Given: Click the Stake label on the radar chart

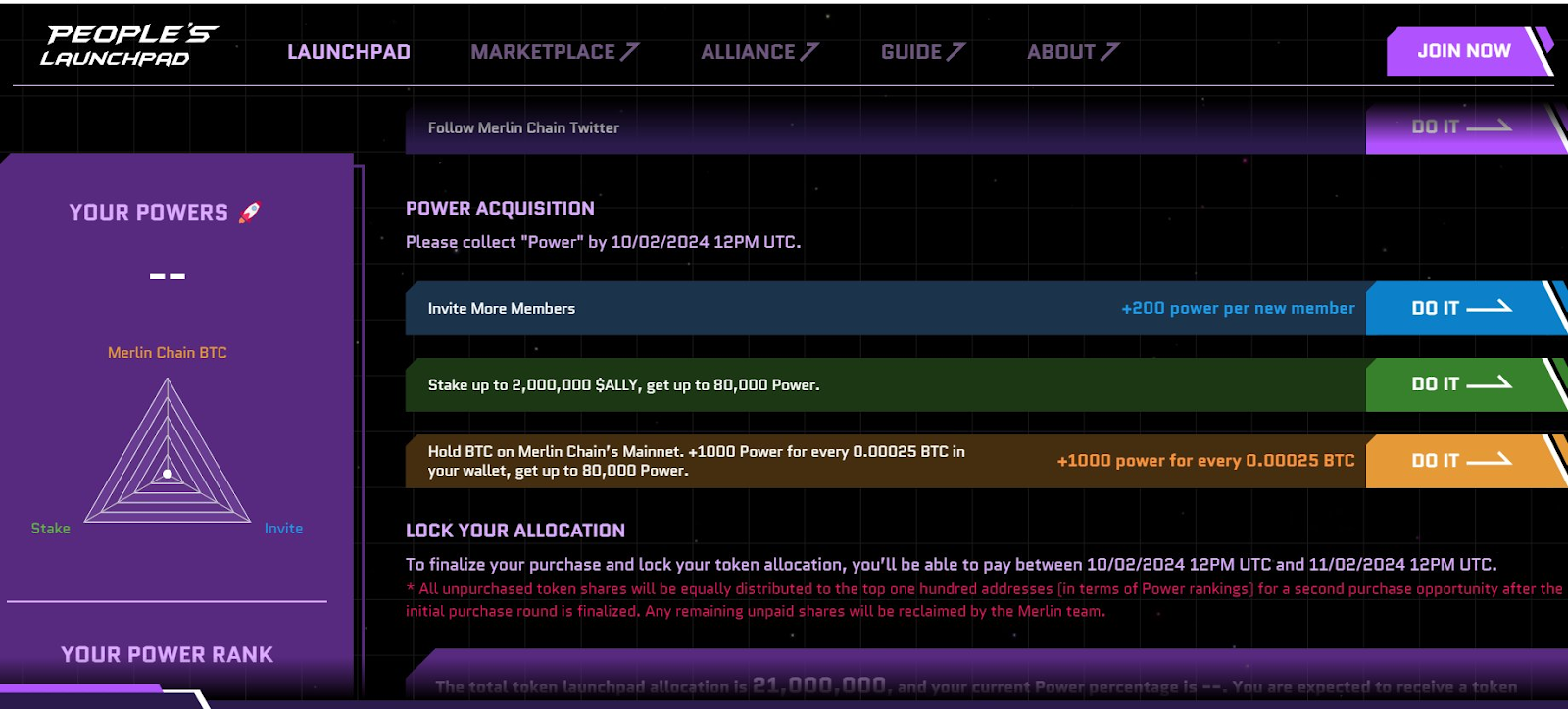Looking at the screenshot, I should pyautogui.click(x=50, y=529).
